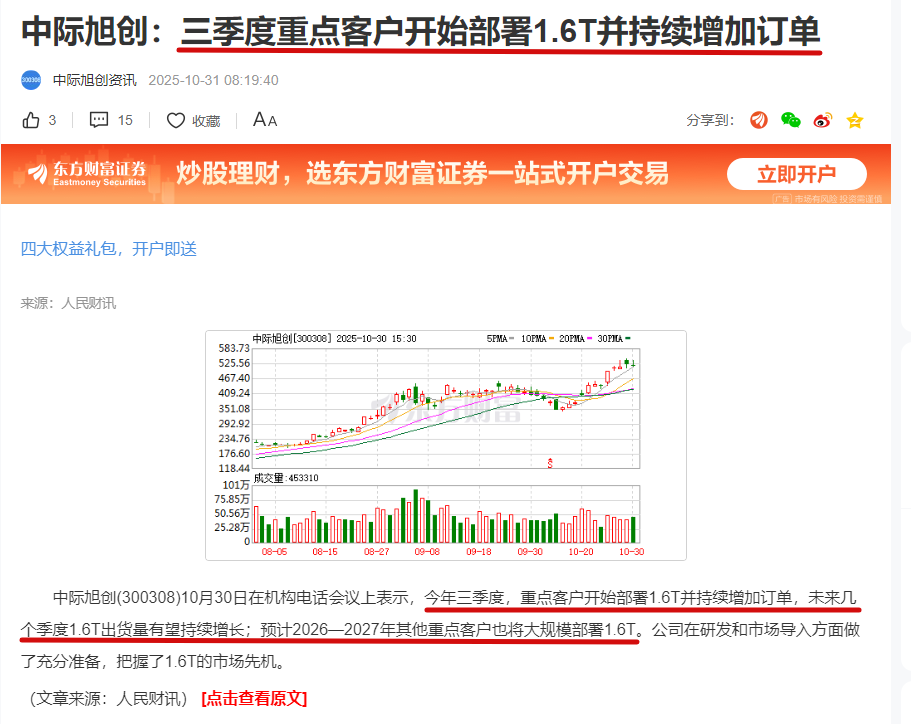
Task: Share to WeChat via green icon
Action: pyautogui.click(x=791, y=120)
